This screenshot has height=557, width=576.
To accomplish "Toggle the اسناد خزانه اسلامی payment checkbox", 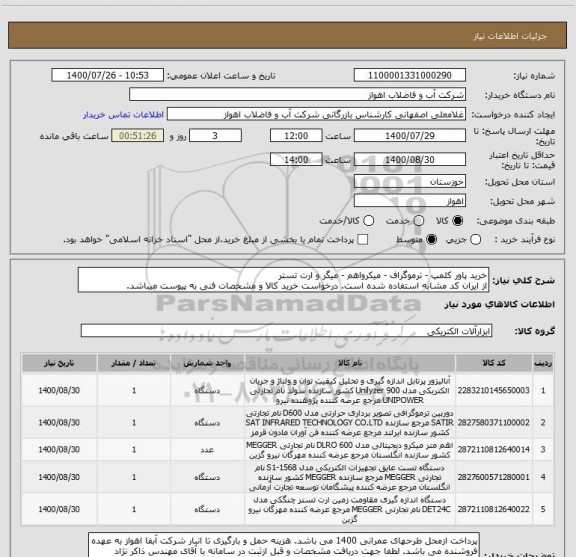I will click(363, 240).
